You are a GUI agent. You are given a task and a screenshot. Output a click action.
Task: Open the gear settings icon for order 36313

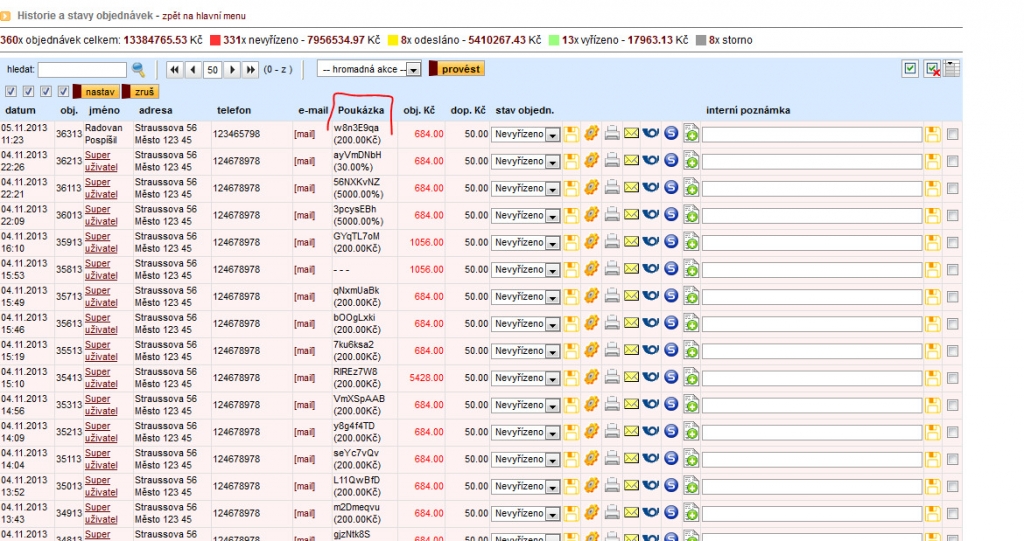[591, 133]
